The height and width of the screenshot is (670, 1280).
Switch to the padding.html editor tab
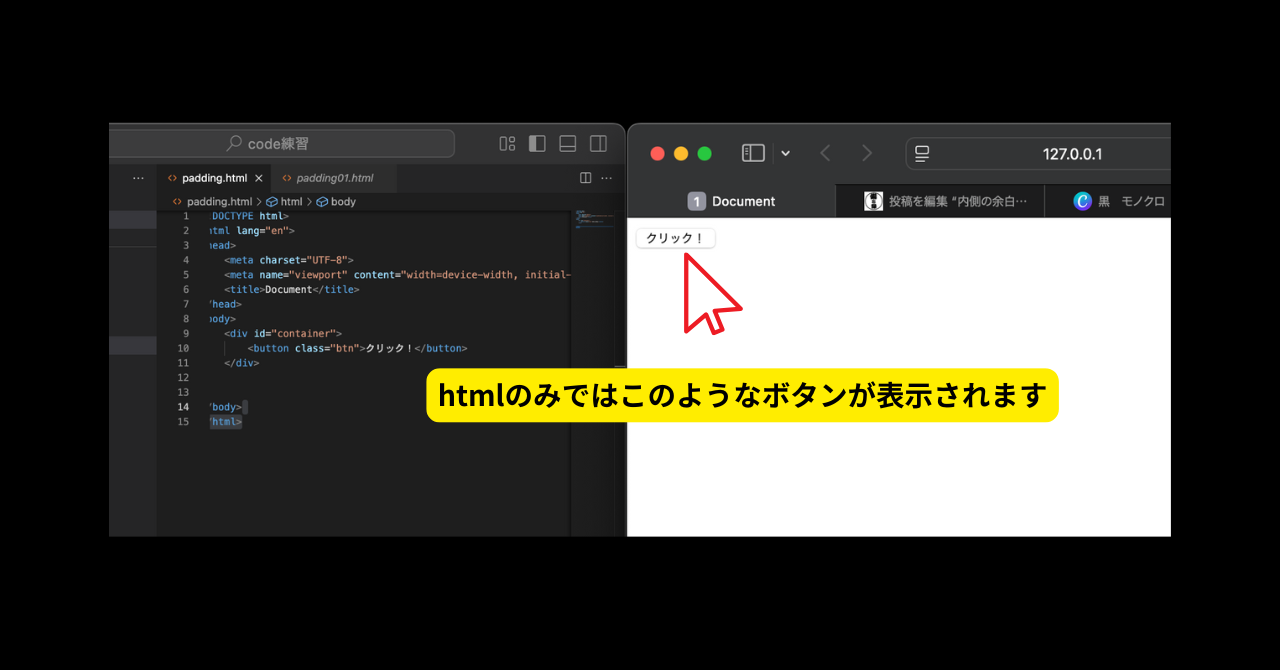tap(214, 178)
